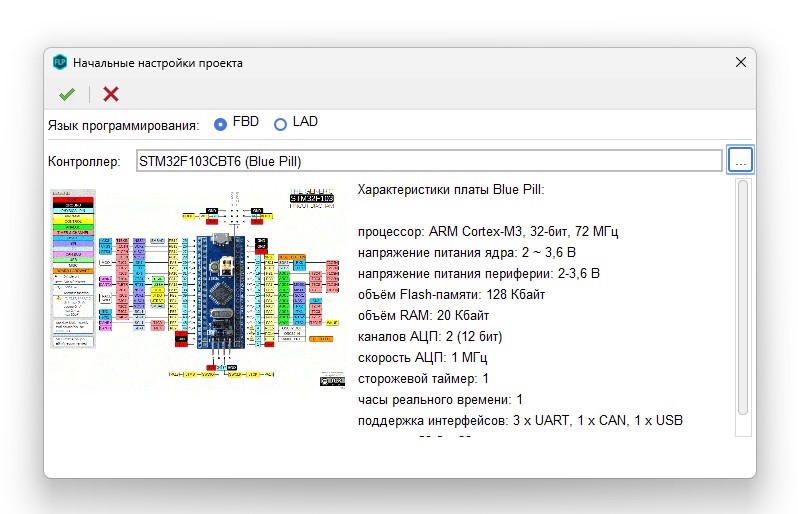Click the 'объём Flash-памяти: 128 Кбайт' line
Screen dimensions: 798x514
(x=451, y=295)
